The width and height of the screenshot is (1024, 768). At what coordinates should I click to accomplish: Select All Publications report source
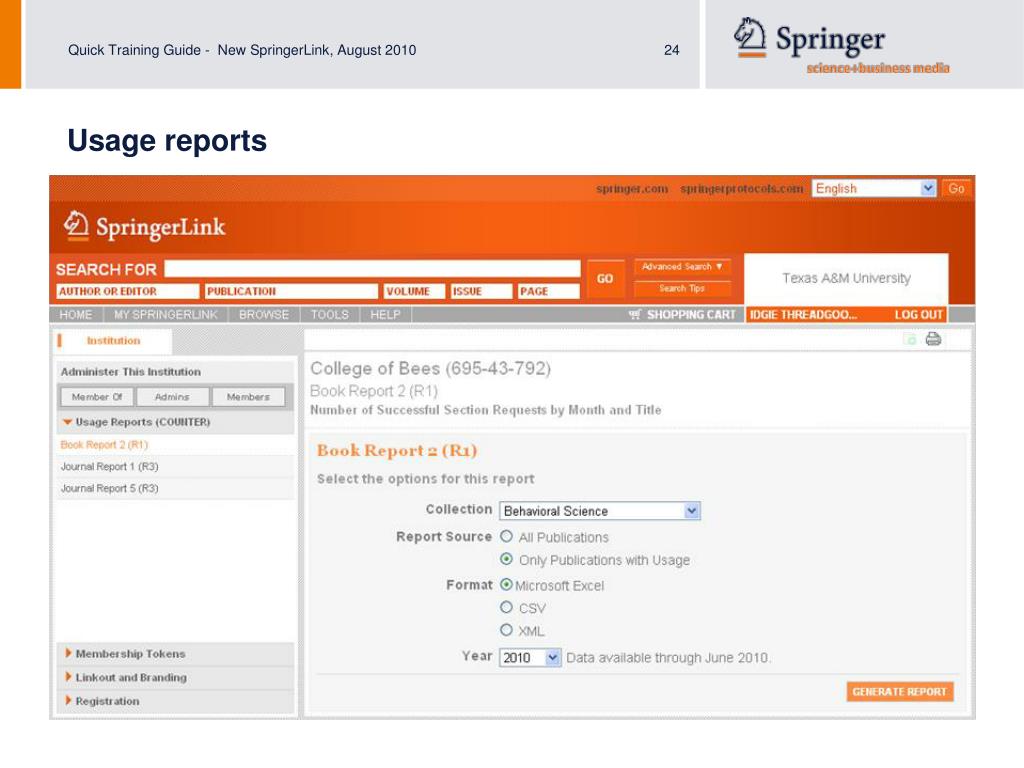point(506,536)
